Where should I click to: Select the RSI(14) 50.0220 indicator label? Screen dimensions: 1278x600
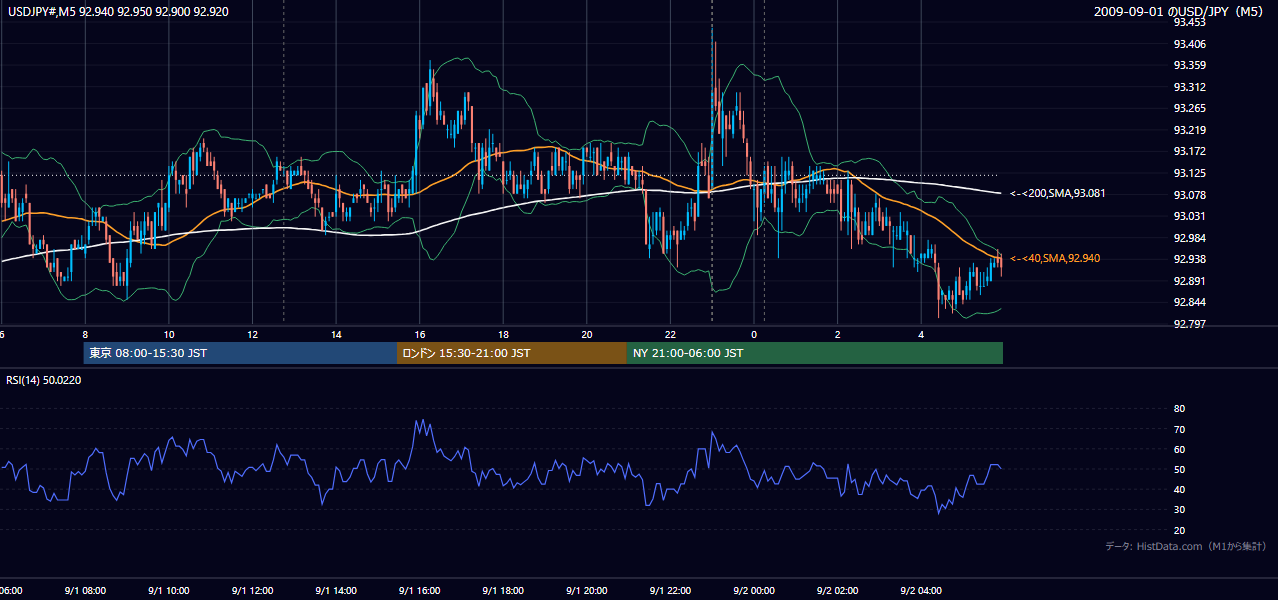tap(44, 380)
